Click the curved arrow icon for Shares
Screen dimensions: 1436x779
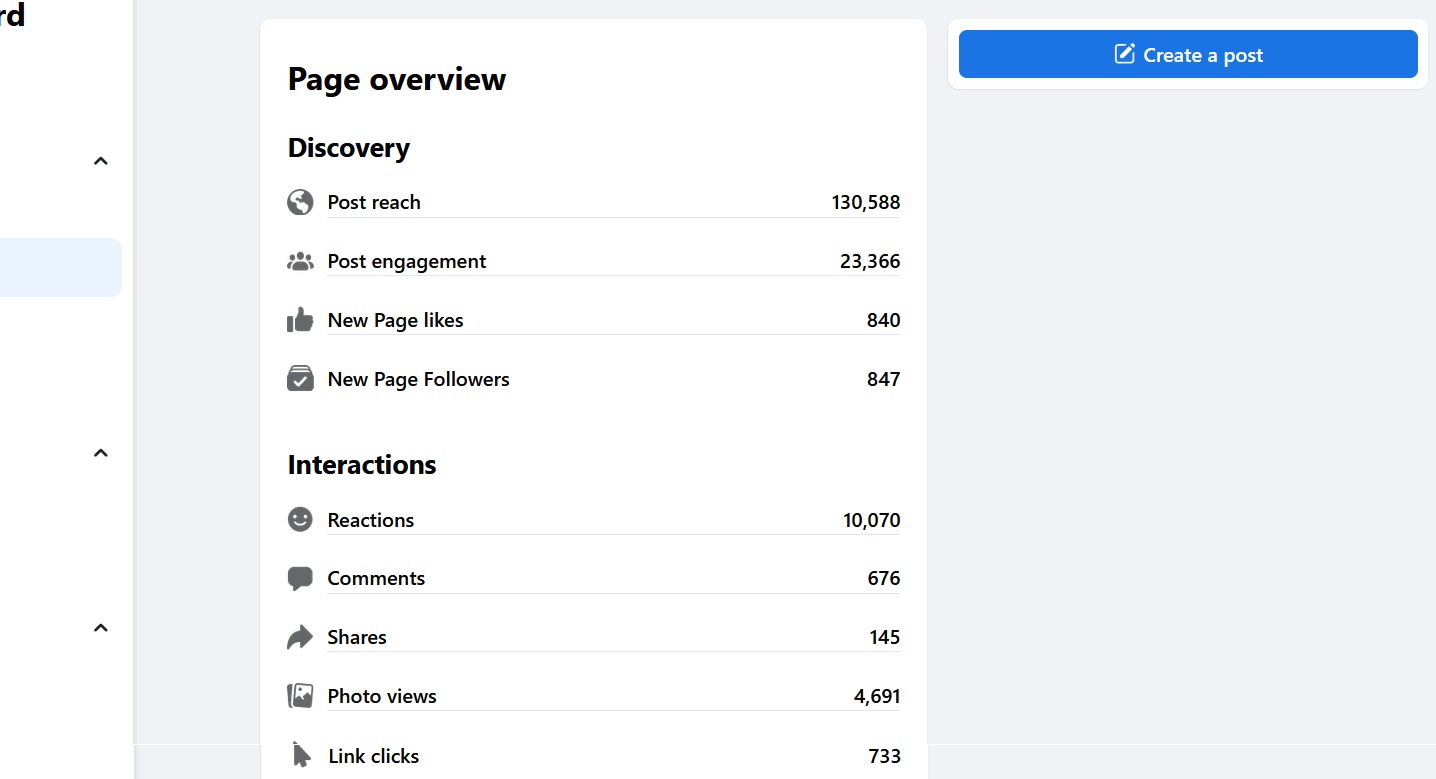(300, 637)
